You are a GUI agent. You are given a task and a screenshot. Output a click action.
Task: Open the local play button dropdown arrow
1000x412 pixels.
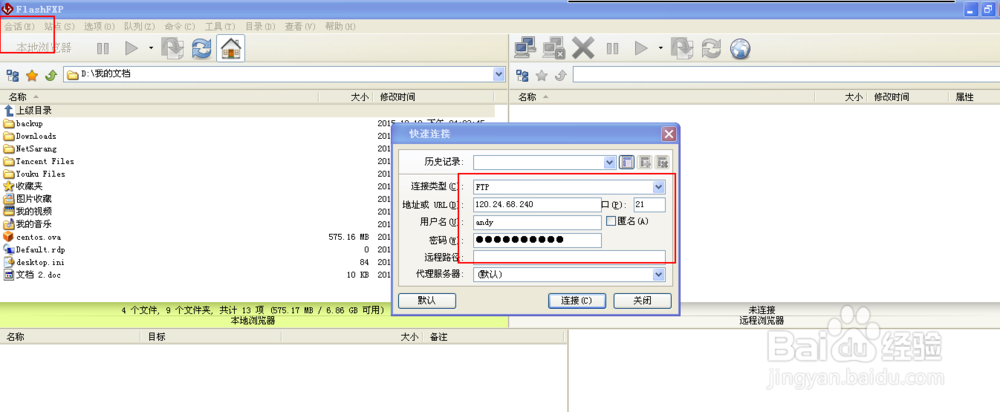(151, 48)
